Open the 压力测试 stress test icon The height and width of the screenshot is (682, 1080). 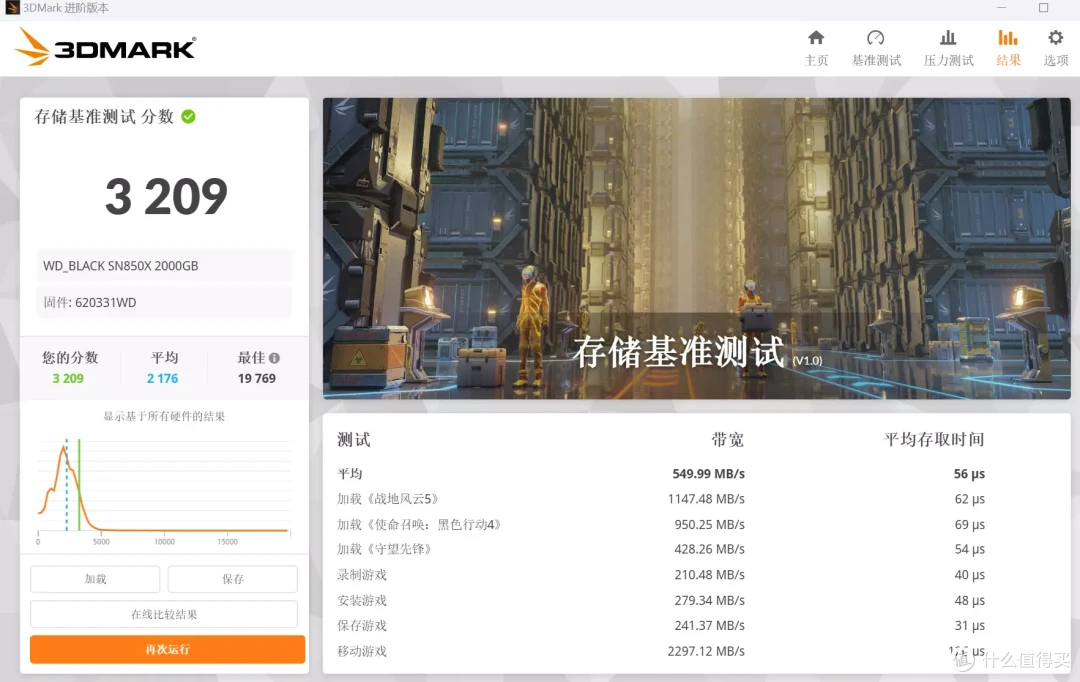click(948, 38)
